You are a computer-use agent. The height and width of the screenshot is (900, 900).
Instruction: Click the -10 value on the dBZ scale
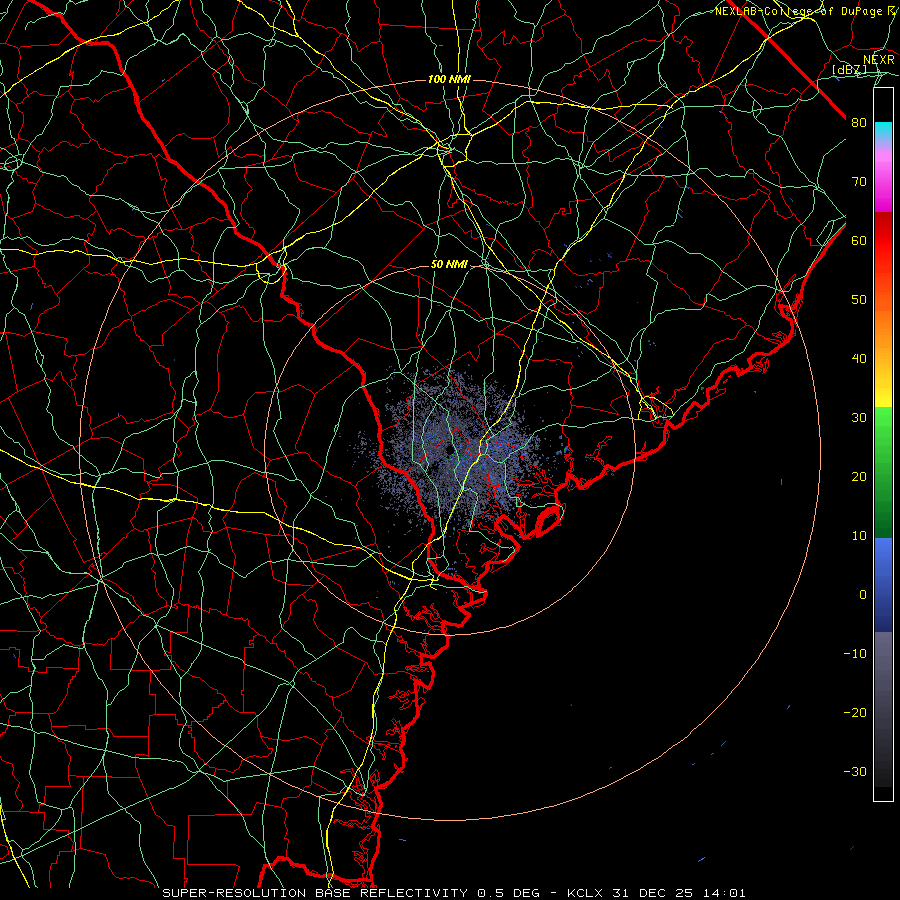[855, 654]
